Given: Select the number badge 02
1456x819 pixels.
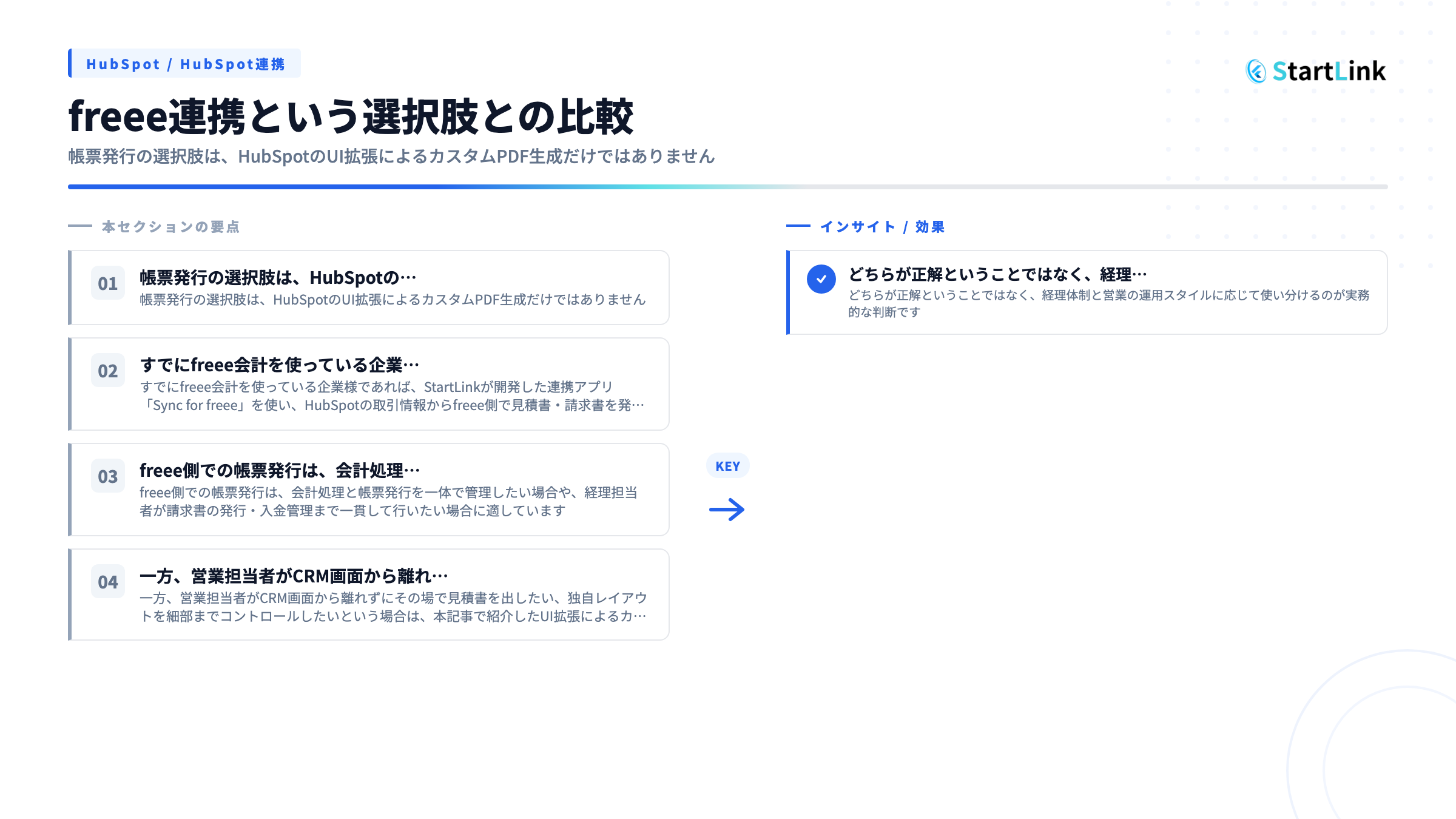Looking at the screenshot, I should [x=108, y=371].
